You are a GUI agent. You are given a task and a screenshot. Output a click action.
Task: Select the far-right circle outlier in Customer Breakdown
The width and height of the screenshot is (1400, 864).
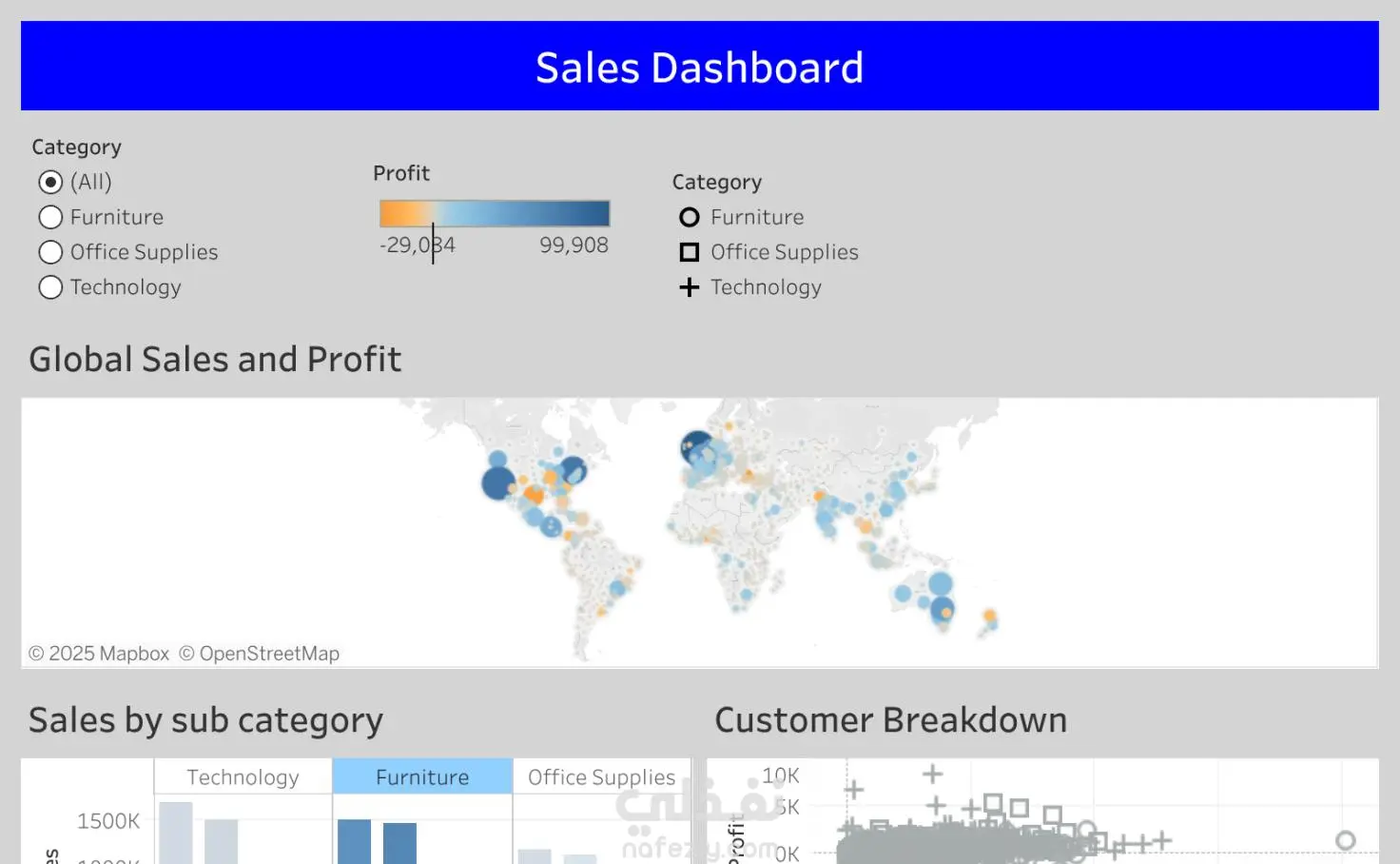[x=1345, y=840]
